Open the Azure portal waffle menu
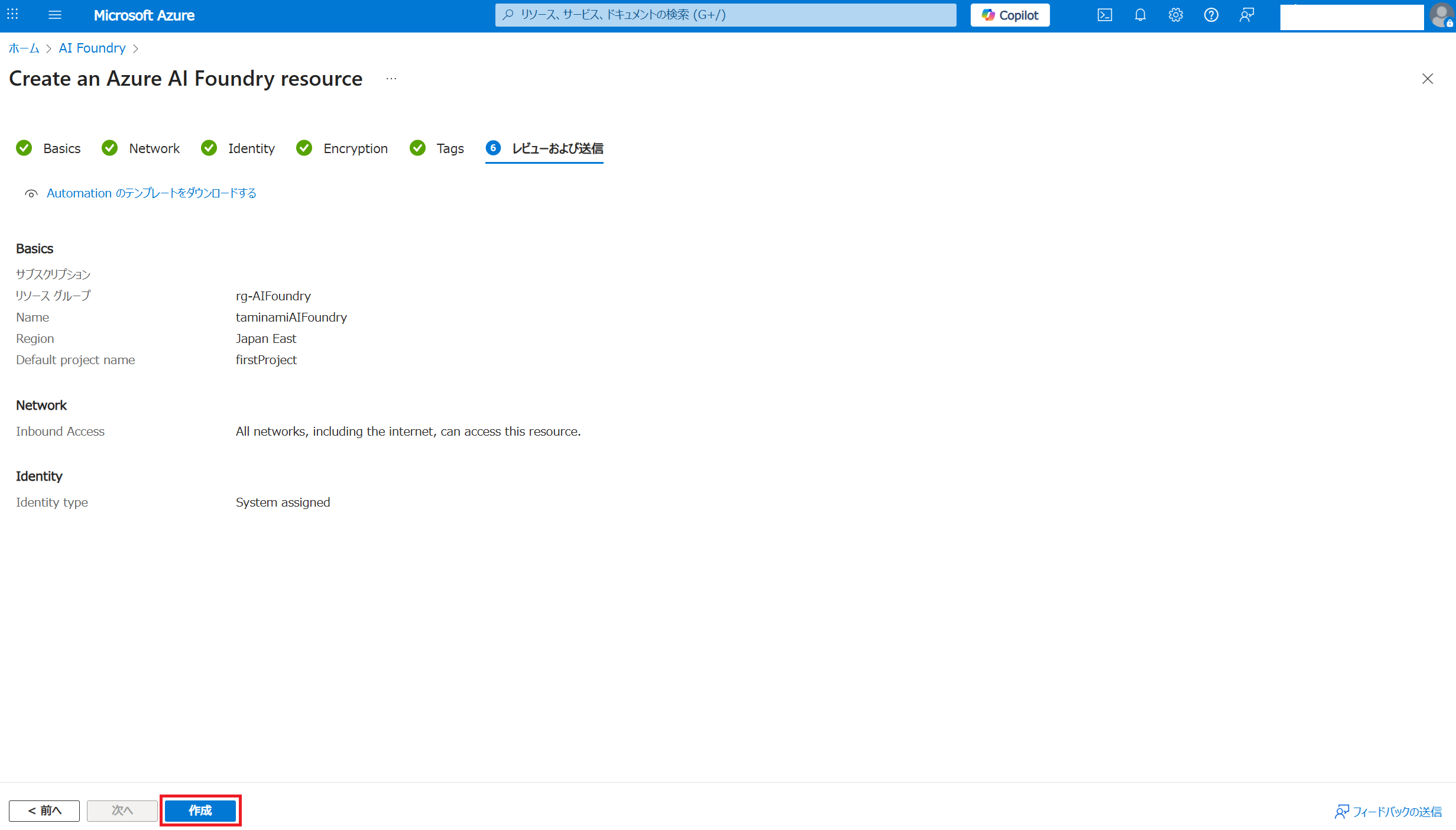1456x830 pixels. (12, 14)
